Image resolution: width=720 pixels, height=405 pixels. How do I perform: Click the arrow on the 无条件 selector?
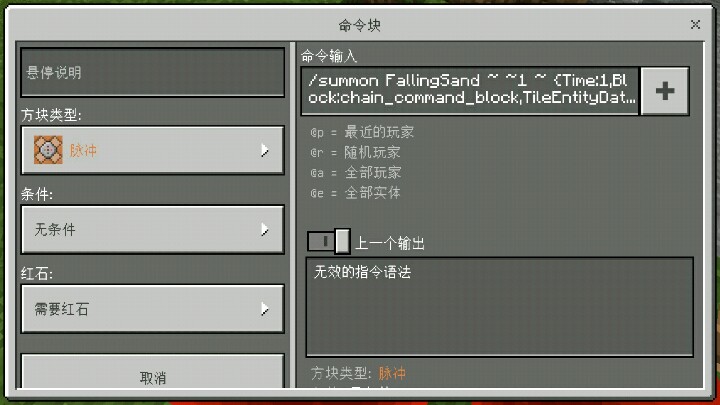coord(264,229)
